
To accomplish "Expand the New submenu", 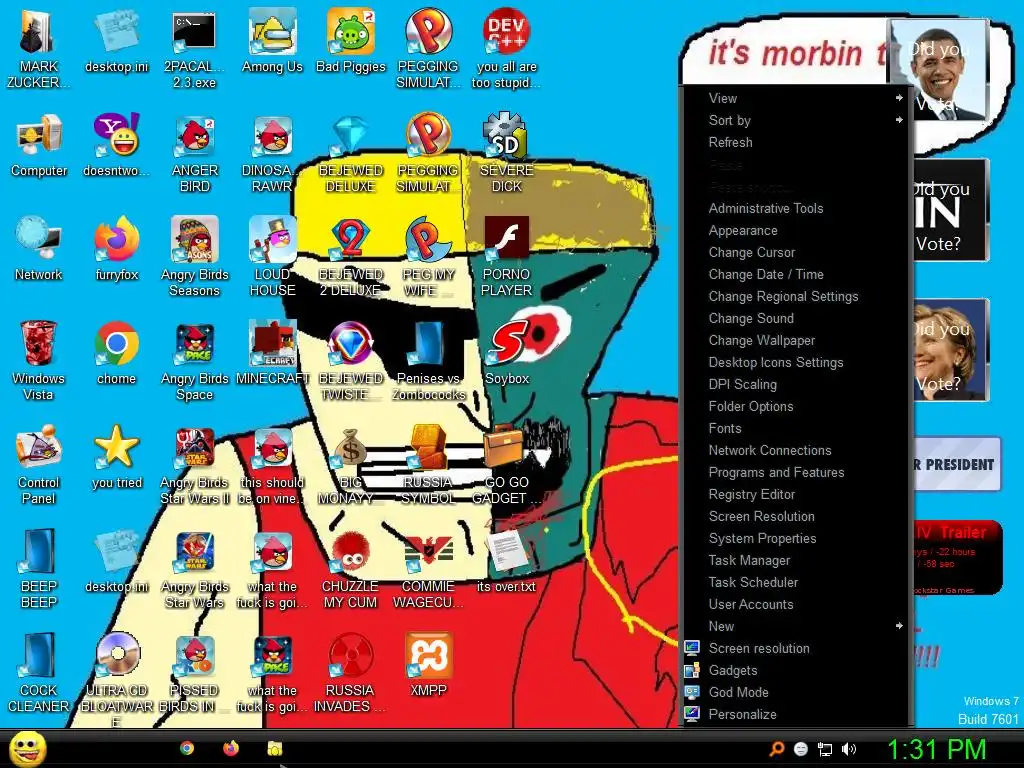I will tap(796, 626).
